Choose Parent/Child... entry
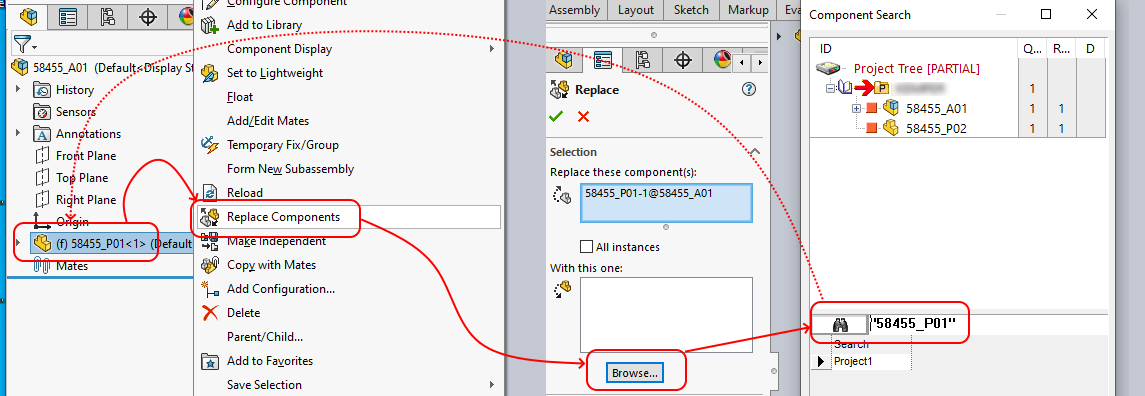The height and width of the screenshot is (396, 1145). coord(264,337)
